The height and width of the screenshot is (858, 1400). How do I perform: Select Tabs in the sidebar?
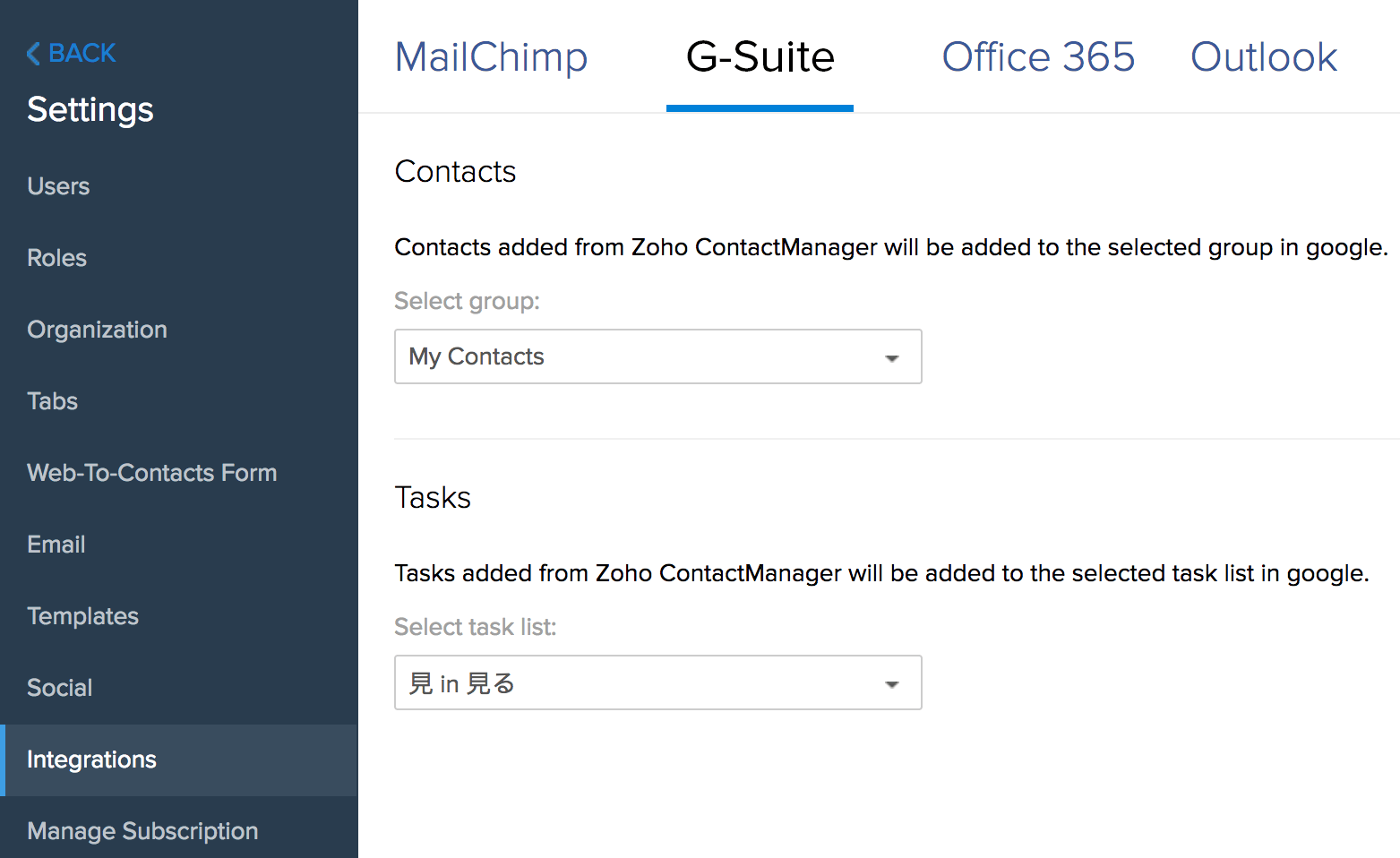click(52, 401)
